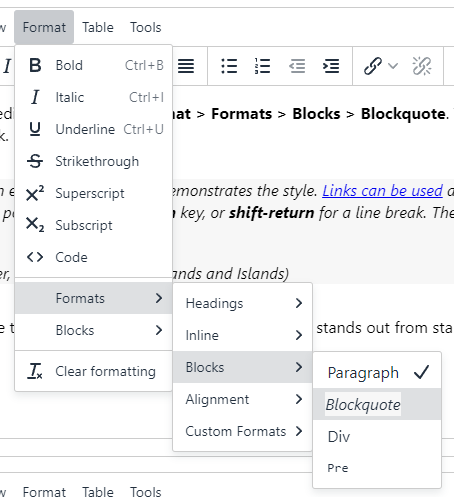Expand the Formats submenu arrow
The image size is (454, 497).
(x=159, y=298)
